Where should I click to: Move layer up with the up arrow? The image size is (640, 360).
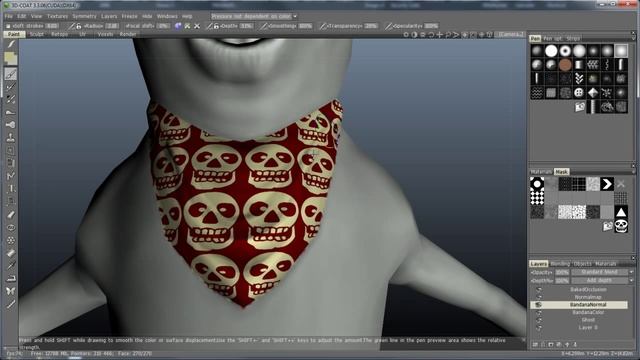(567, 345)
